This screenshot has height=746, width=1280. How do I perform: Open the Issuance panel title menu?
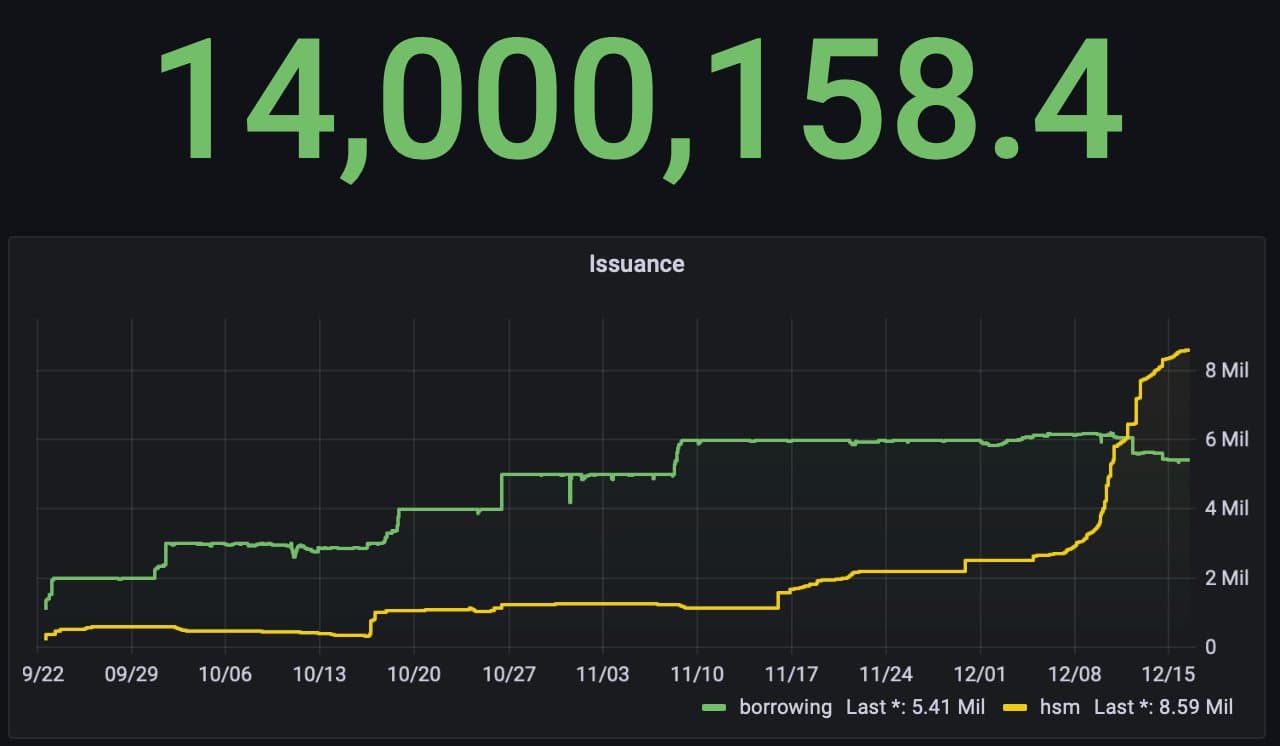click(x=636, y=264)
